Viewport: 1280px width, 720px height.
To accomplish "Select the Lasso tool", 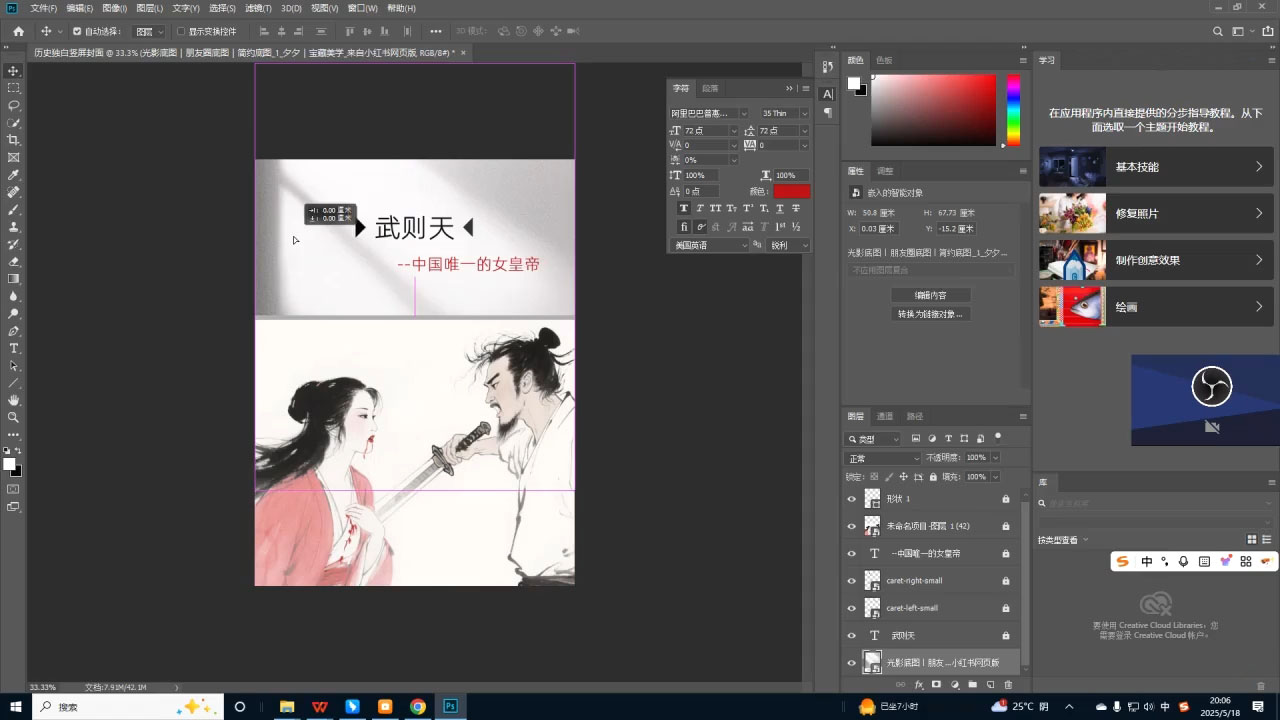I will [x=14, y=105].
